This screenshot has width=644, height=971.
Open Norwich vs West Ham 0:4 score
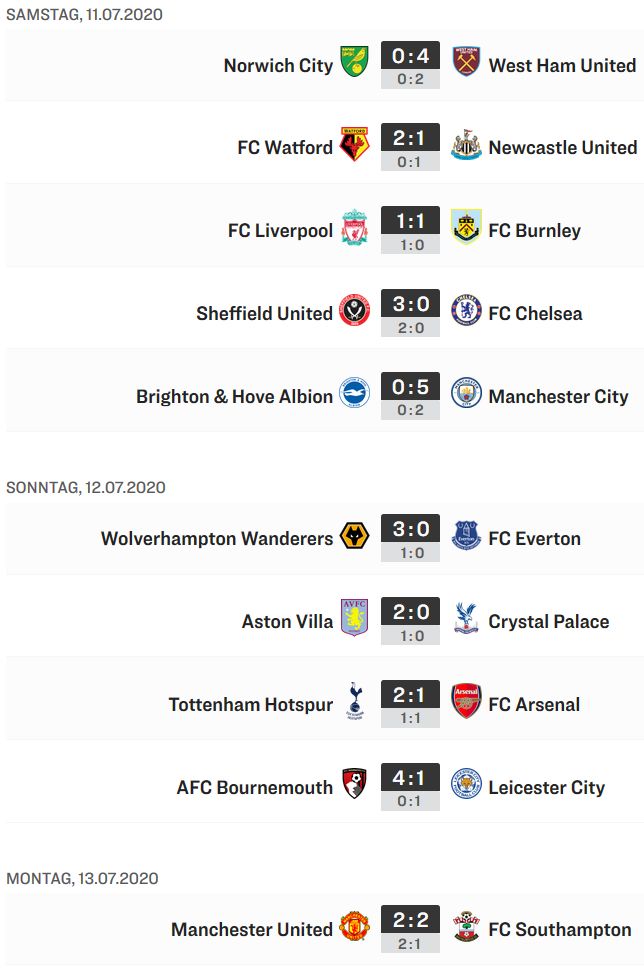tap(410, 65)
